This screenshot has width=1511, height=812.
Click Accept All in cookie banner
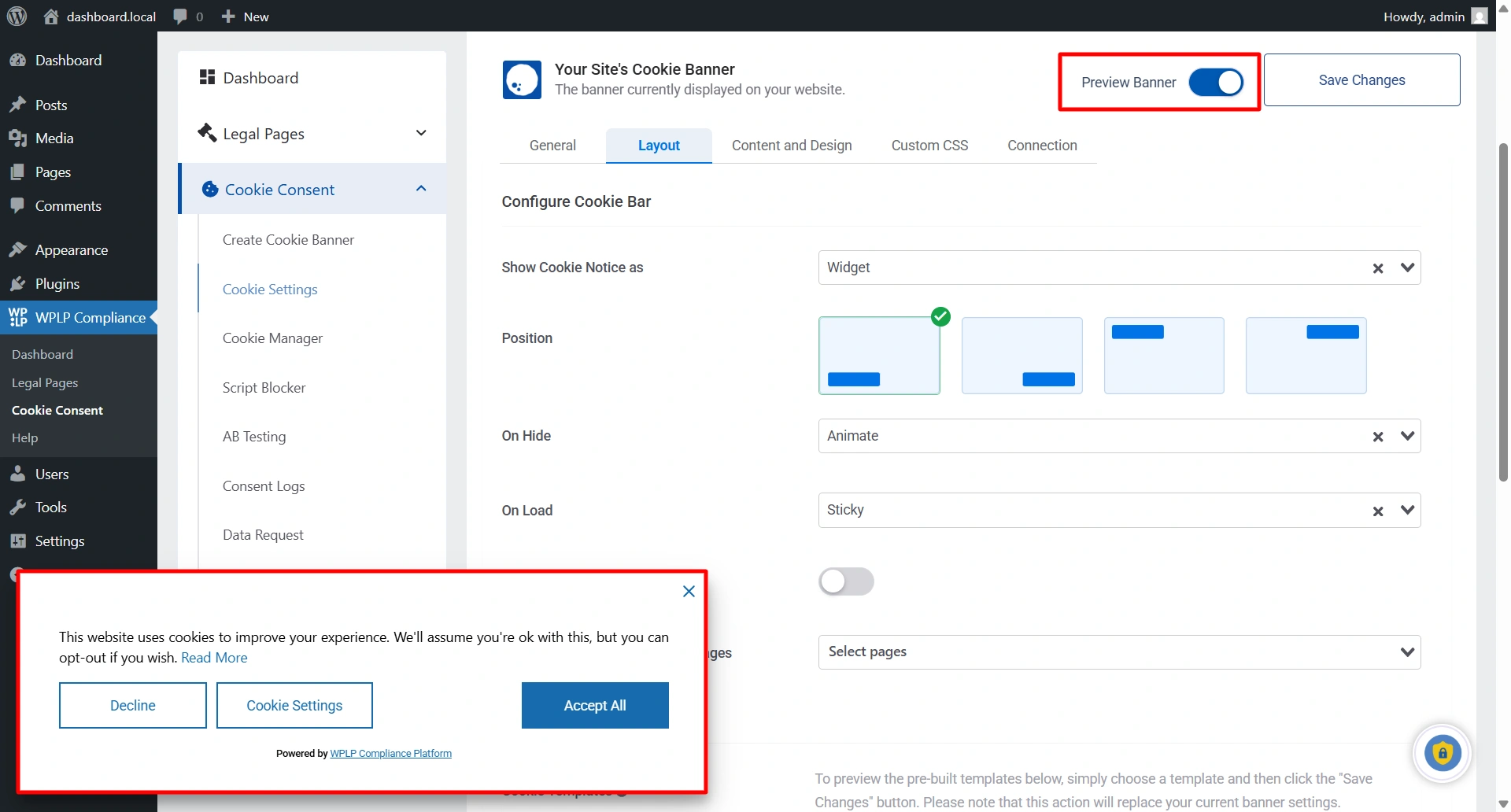[595, 706]
